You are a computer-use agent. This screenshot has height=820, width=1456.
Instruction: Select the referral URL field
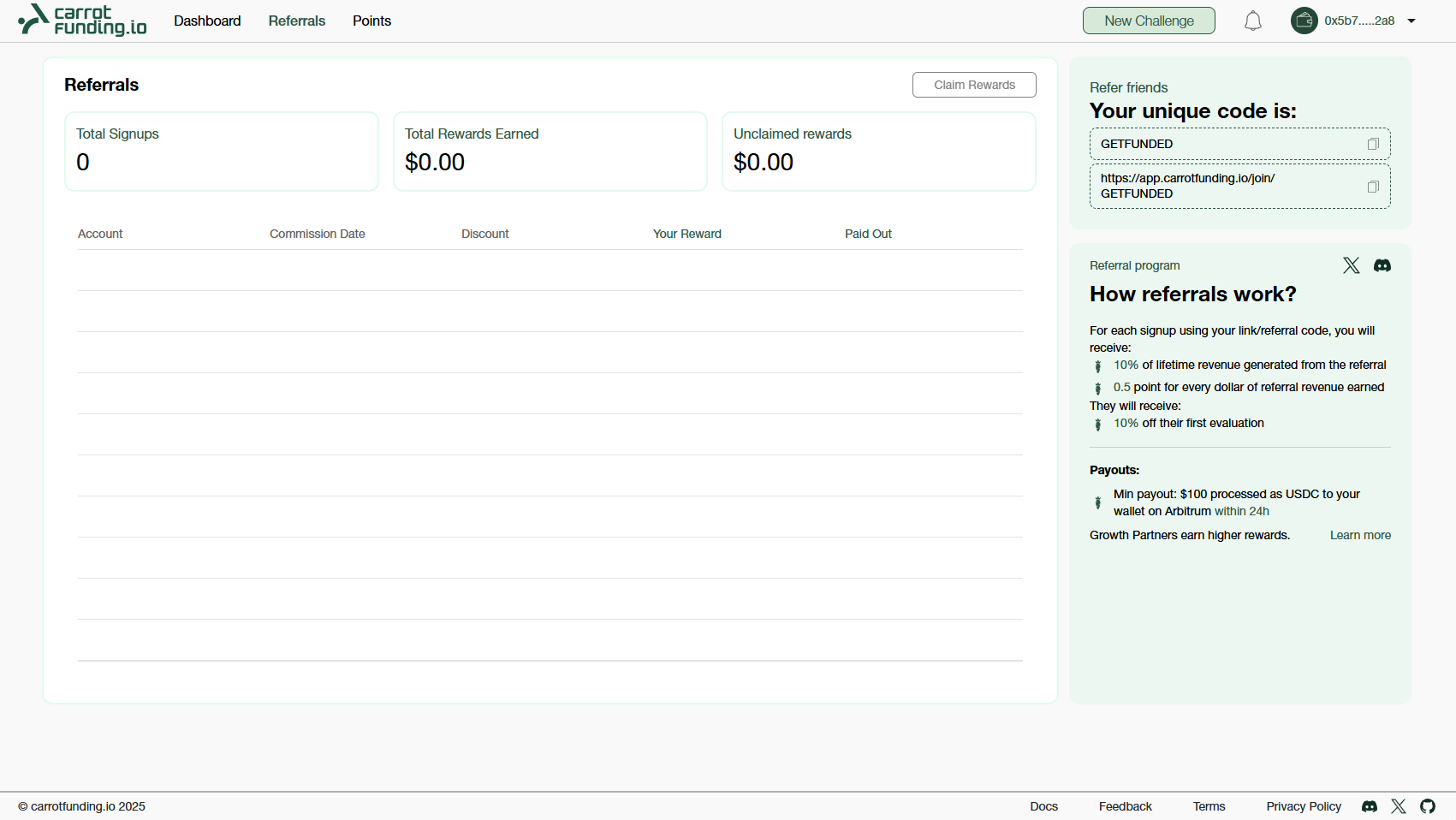(1239, 186)
